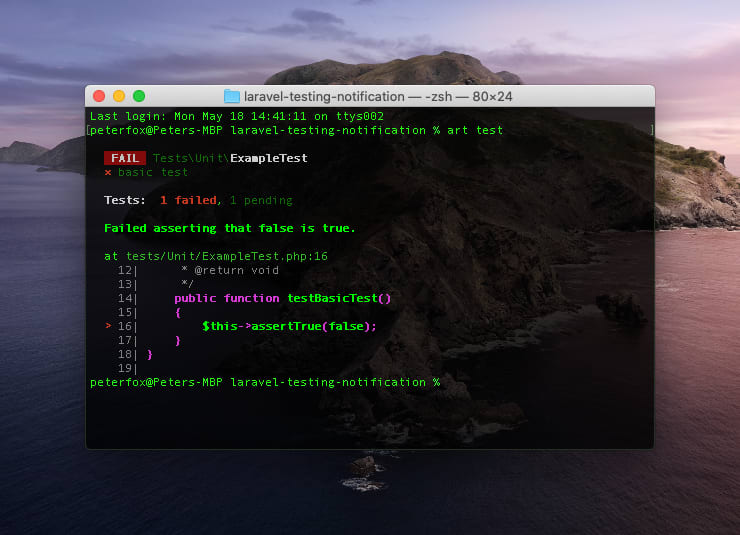Viewport: 740px width, 535px height.
Task: Click 'Failed asserting that false is true.' message
Action: pyautogui.click(x=229, y=228)
